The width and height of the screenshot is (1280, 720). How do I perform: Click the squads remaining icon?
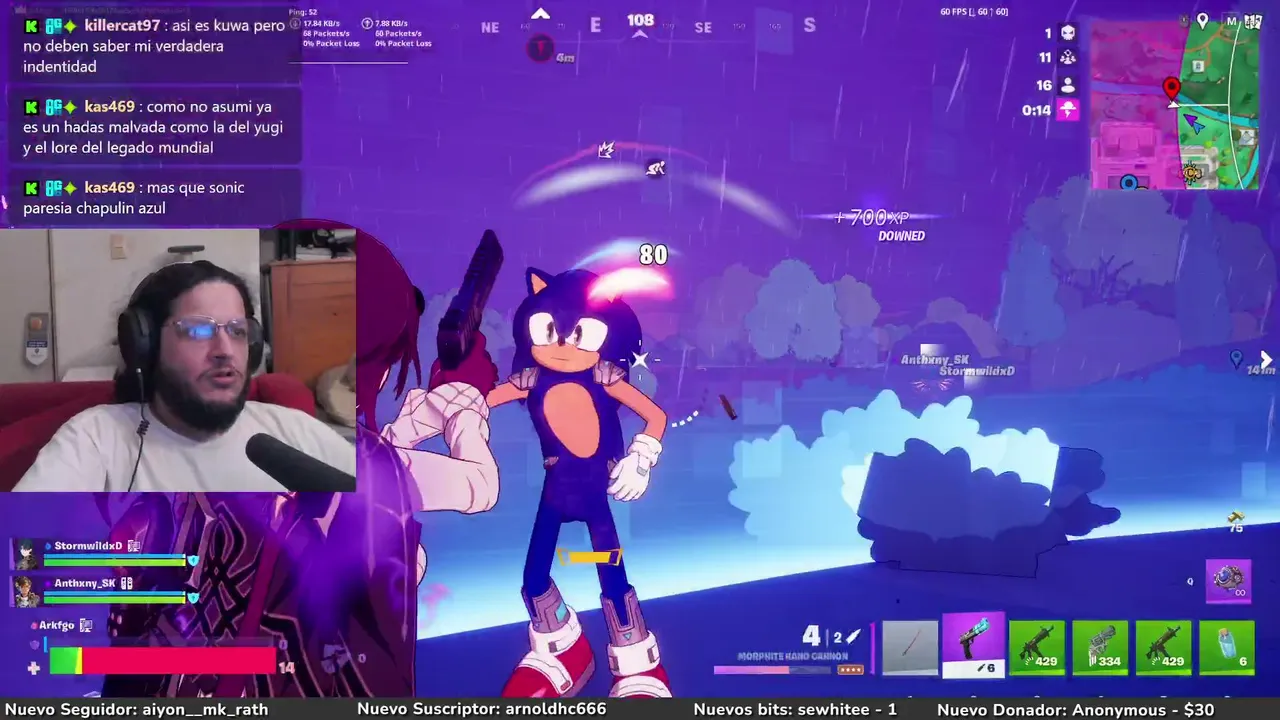(1068, 58)
